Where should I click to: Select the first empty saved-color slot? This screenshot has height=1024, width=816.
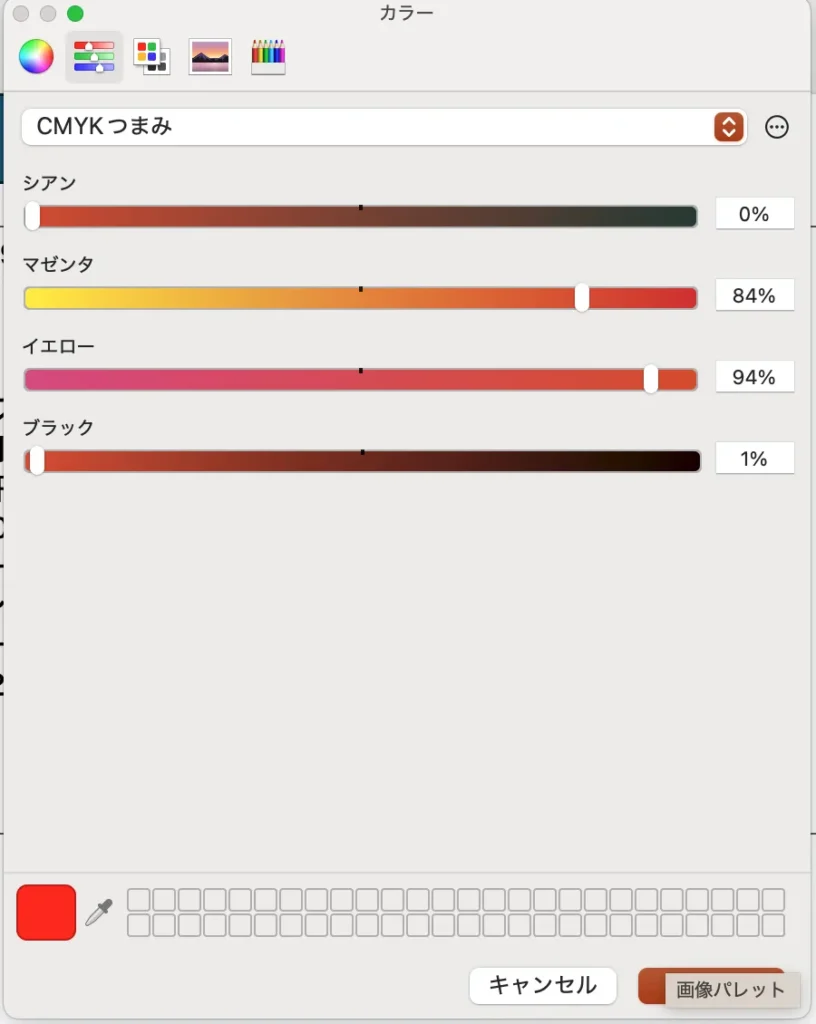coord(139,900)
